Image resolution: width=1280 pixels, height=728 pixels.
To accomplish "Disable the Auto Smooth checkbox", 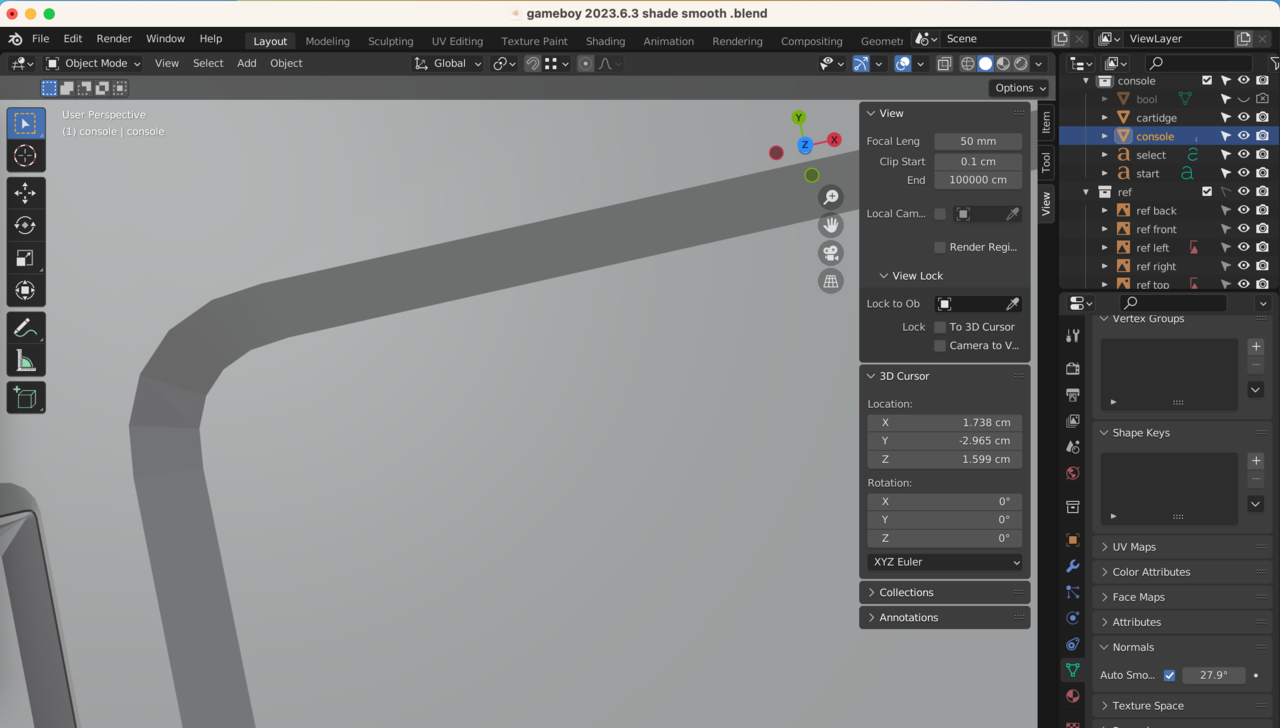I will (x=1169, y=675).
